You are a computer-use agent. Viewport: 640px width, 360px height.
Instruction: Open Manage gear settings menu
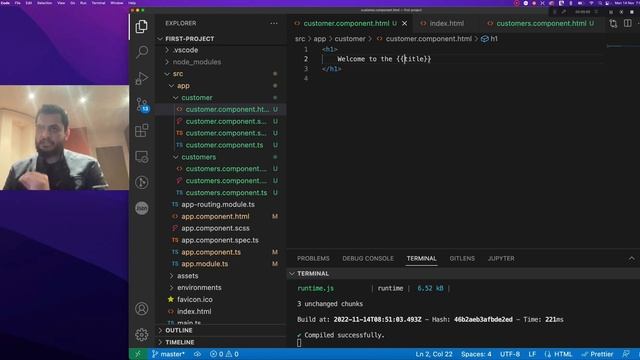(x=142, y=335)
